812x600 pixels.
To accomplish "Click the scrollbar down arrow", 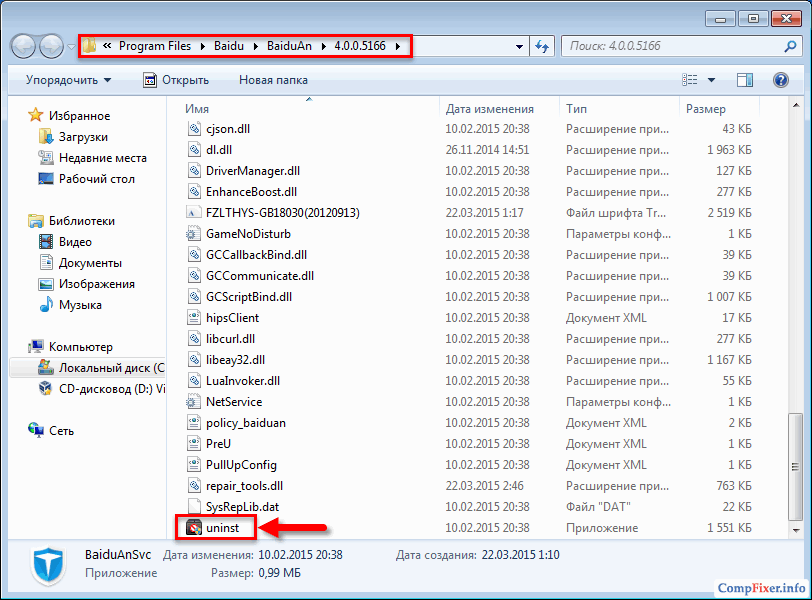I will click(x=795, y=531).
